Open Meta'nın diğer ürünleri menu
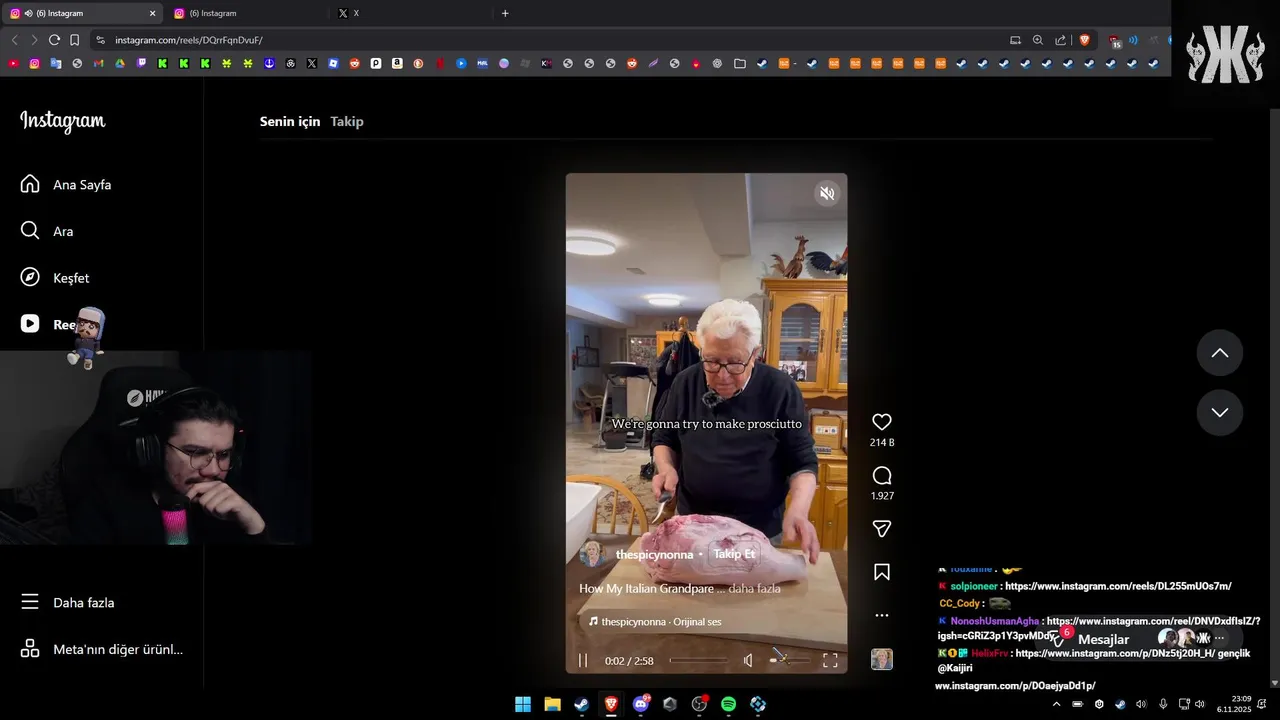1280x720 pixels. click(101, 649)
